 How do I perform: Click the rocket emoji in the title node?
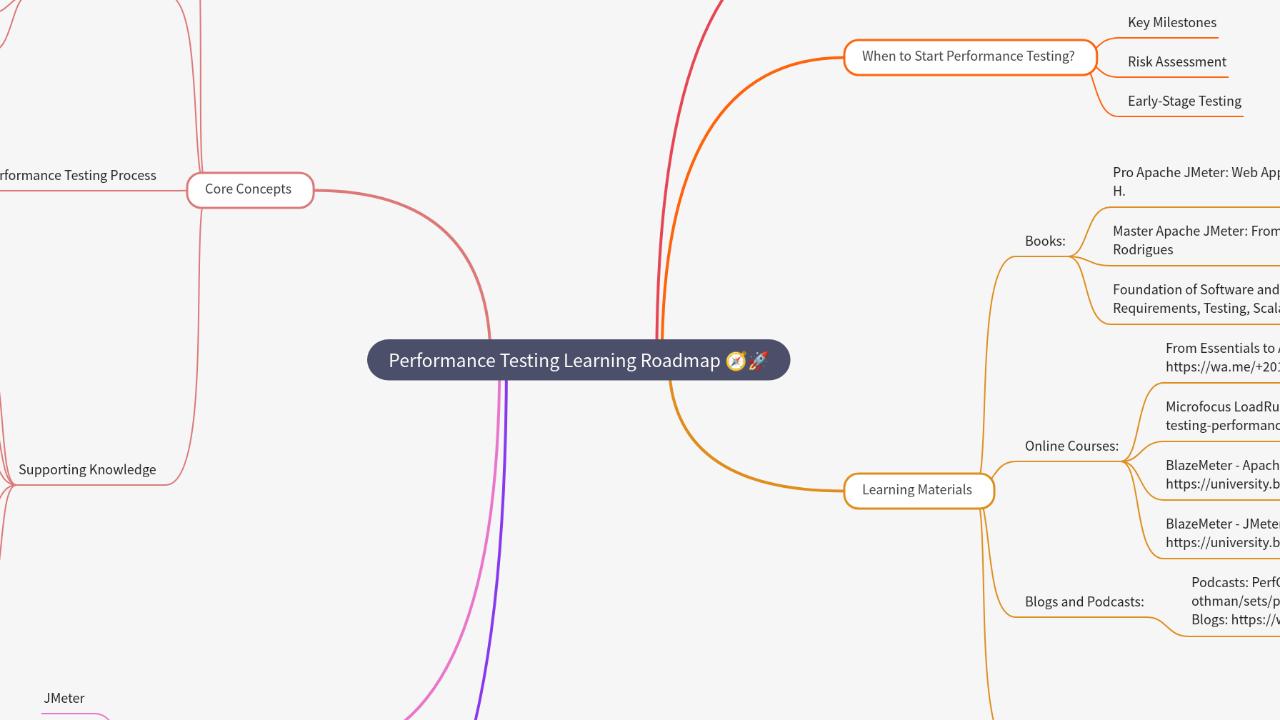(x=758, y=360)
